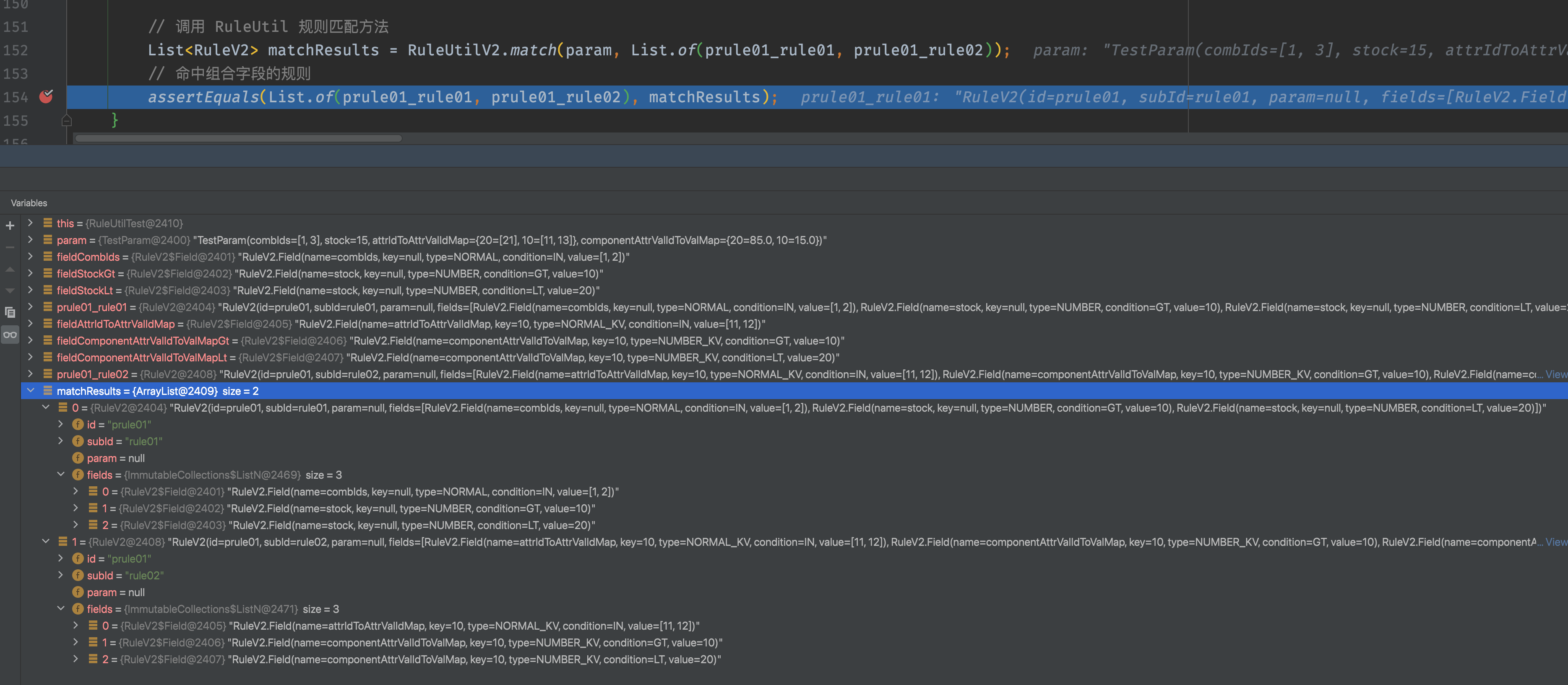Image resolution: width=1568 pixels, height=685 pixels.
Task: Click the fold marker beside line 155
Action: [x=67, y=120]
